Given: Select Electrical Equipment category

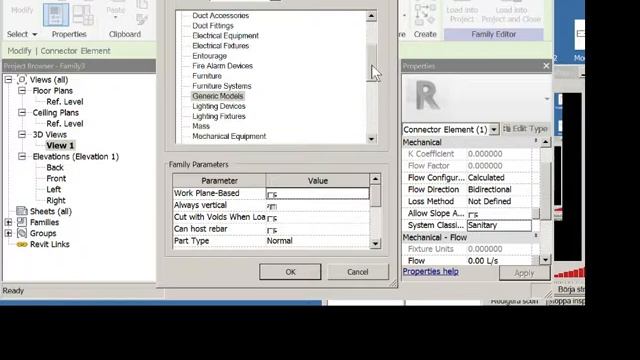Looking at the screenshot, I should (x=225, y=36).
